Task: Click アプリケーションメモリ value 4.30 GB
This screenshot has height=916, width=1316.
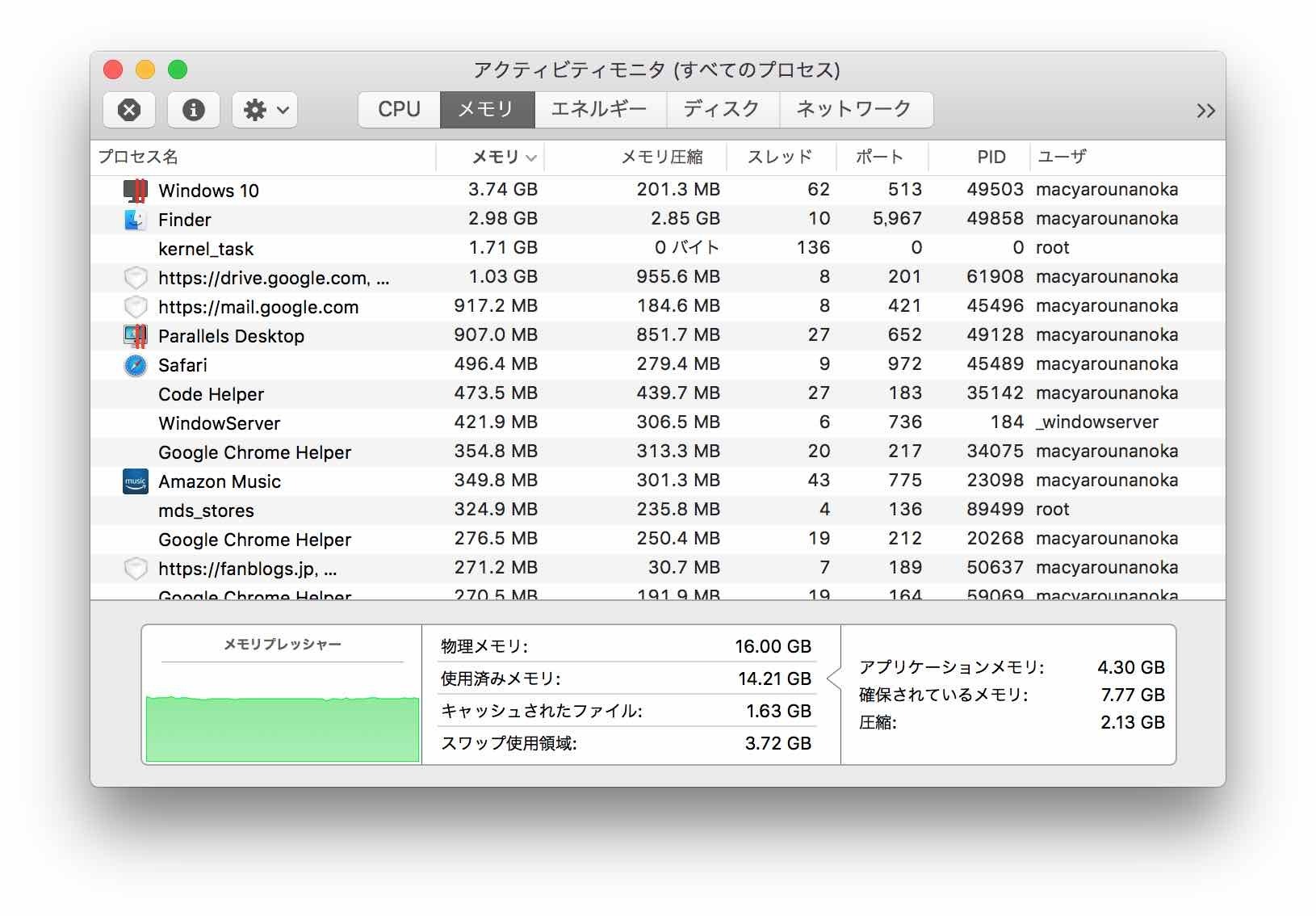Action: tap(1130, 668)
